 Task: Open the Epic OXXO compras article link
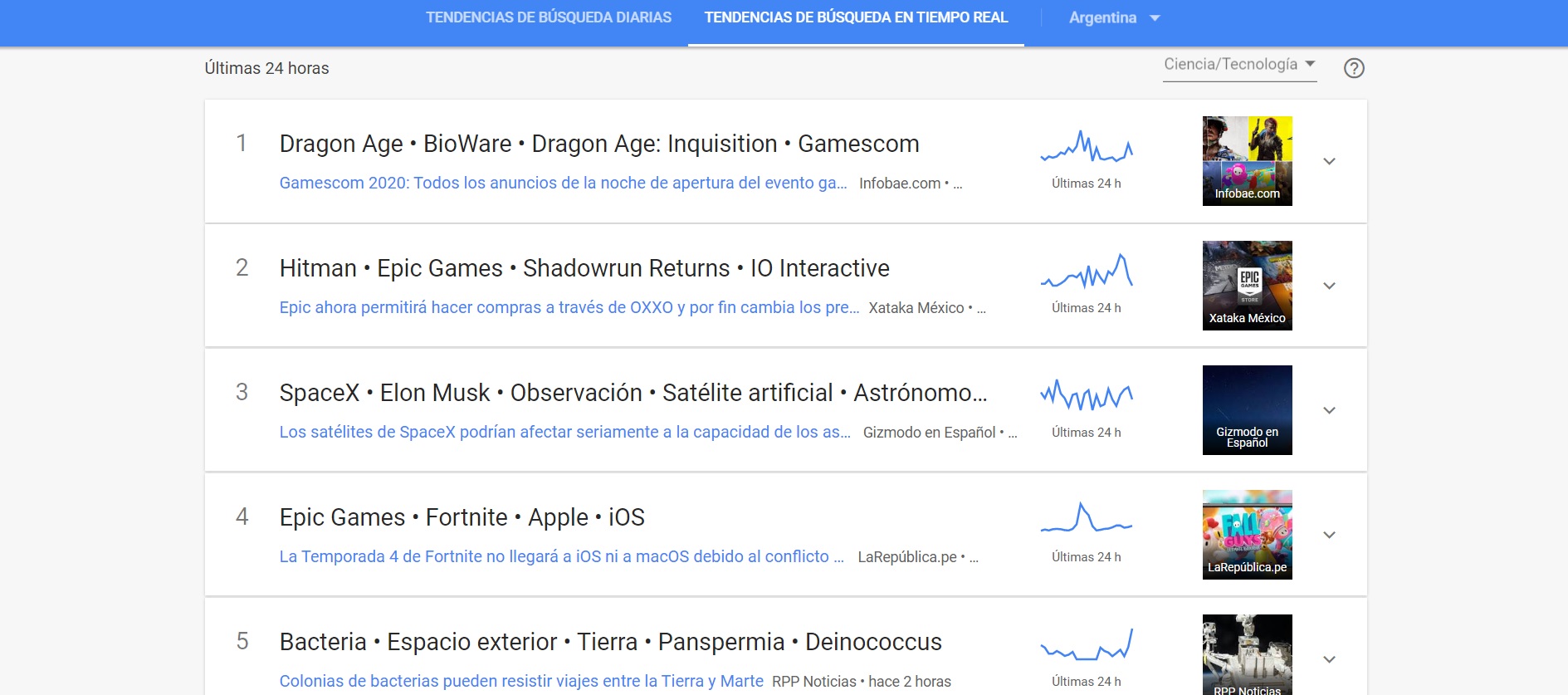point(569,307)
